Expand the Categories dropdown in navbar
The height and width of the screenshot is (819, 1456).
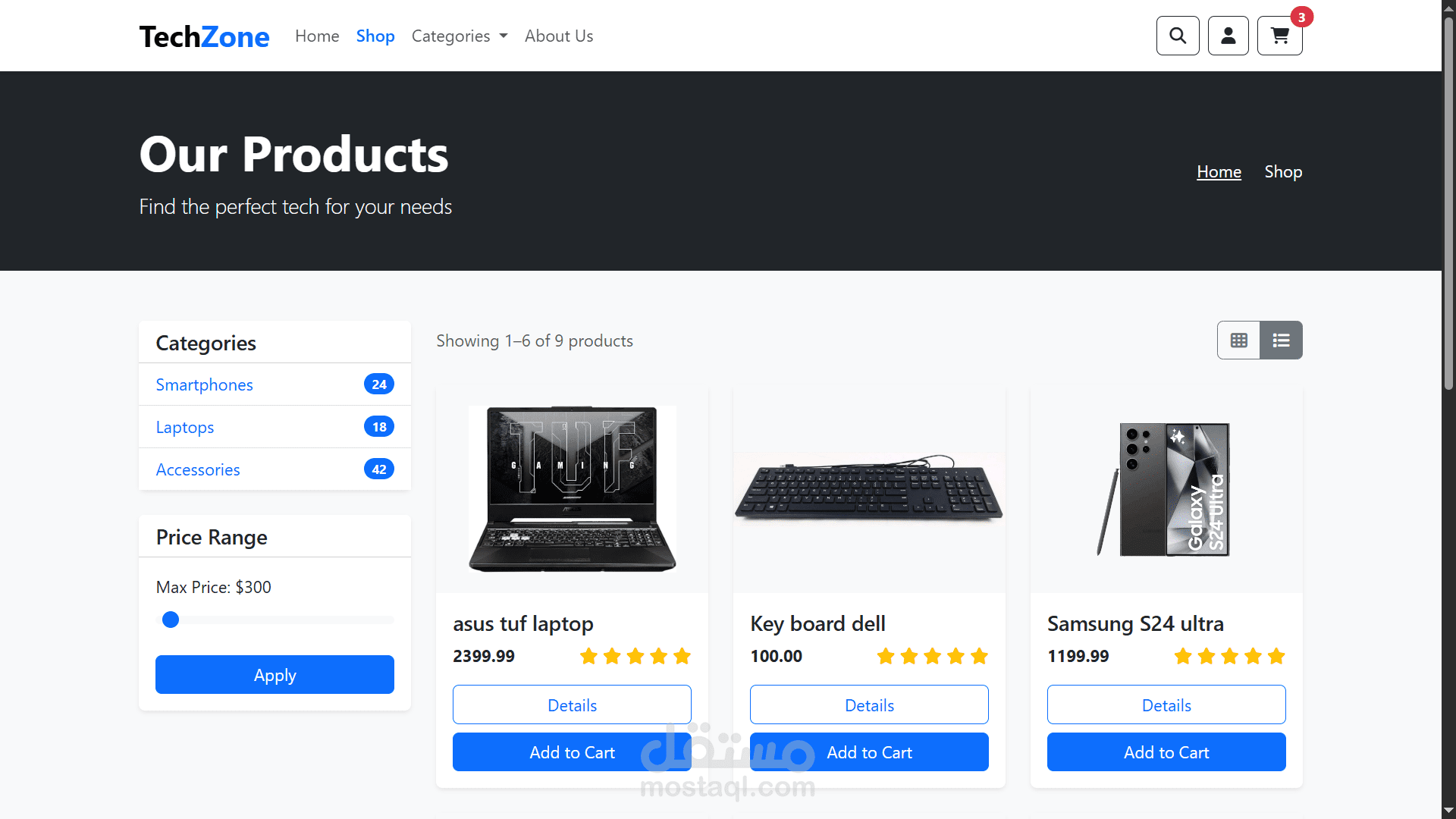[x=460, y=36]
